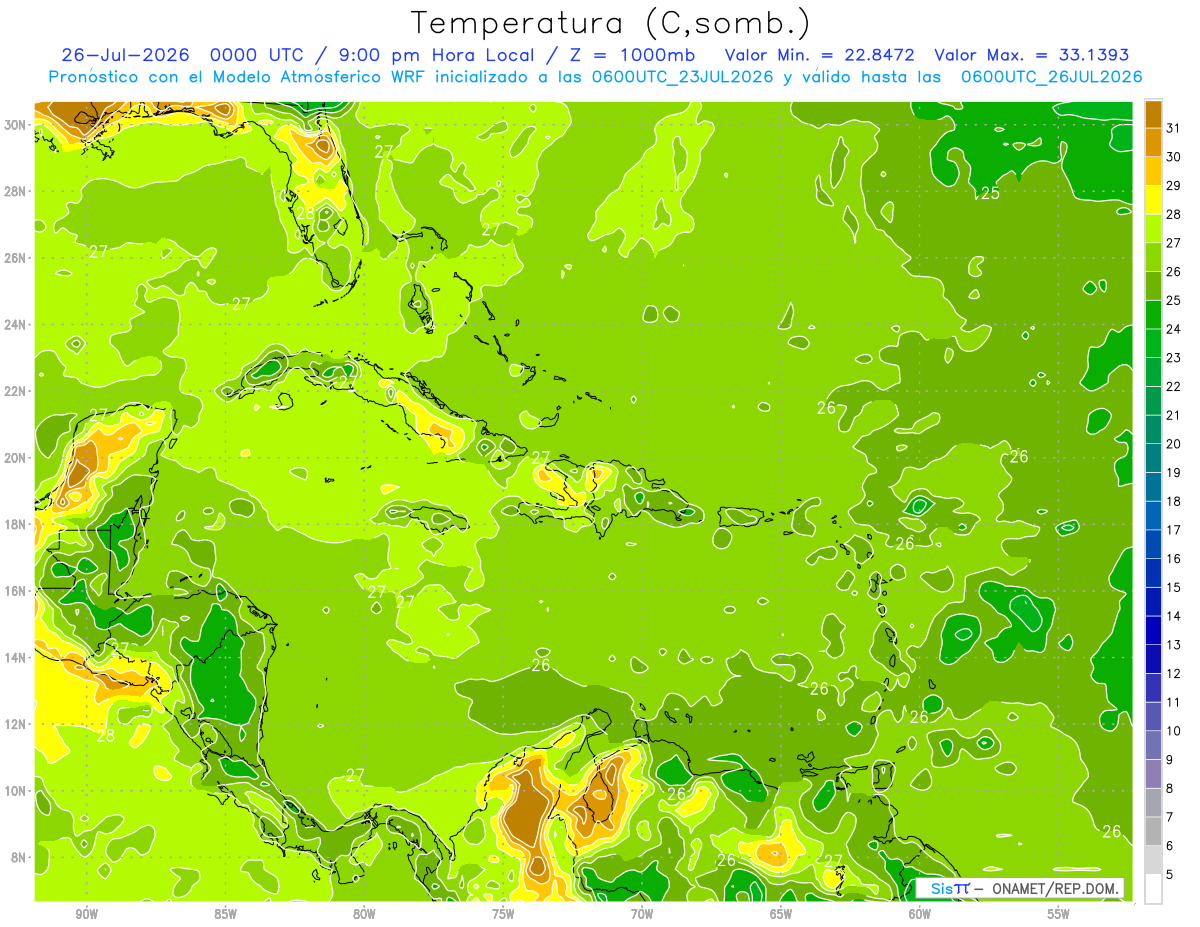Click the "75W" longitude label
The height and width of the screenshot is (927, 1200).
pyautogui.click(x=503, y=914)
